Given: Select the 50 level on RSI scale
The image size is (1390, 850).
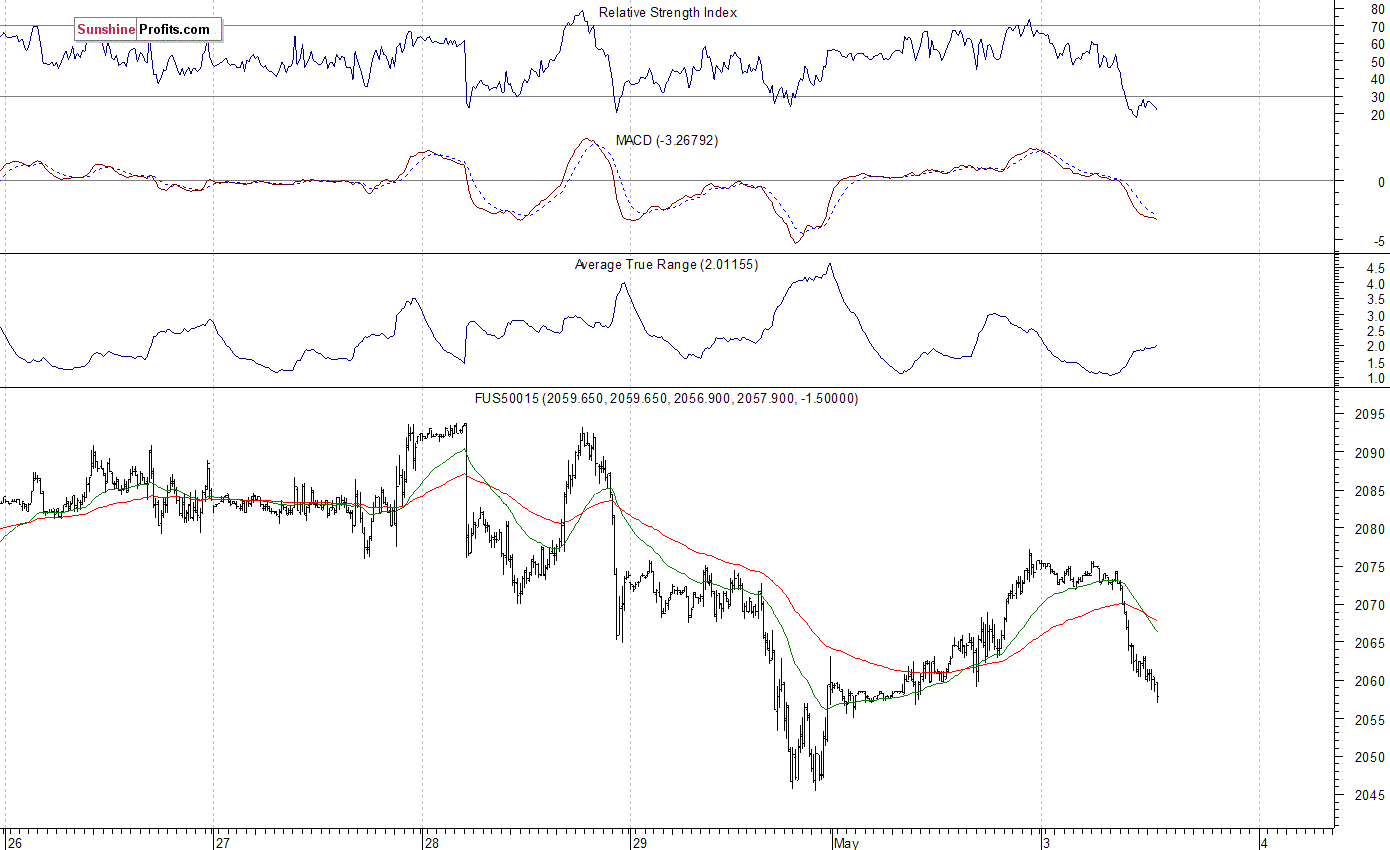Looking at the screenshot, I should pyautogui.click(x=1379, y=62).
